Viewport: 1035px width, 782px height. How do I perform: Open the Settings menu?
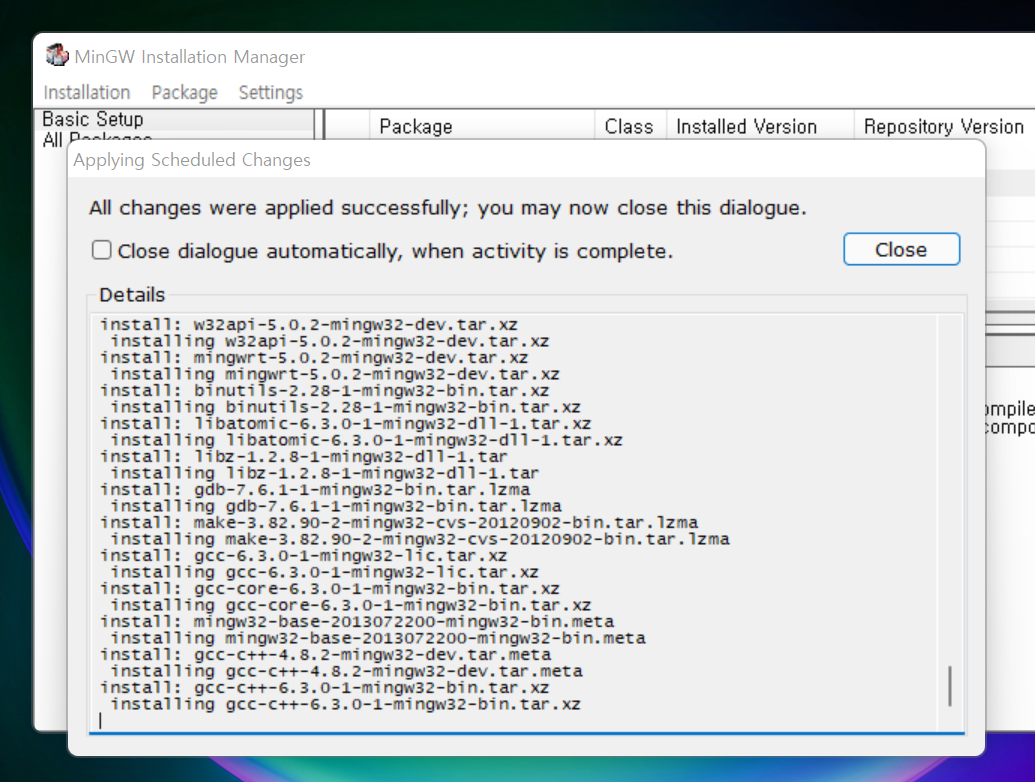tap(271, 92)
